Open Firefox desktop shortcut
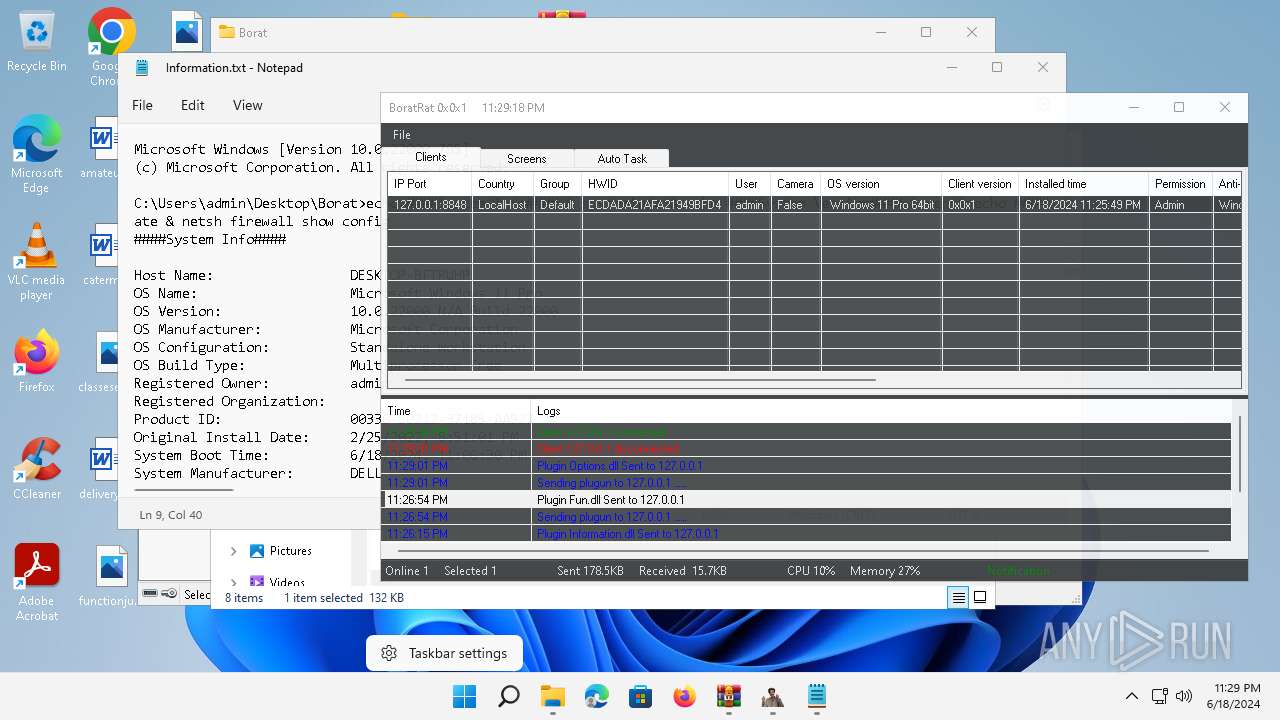This screenshot has width=1280, height=720. (37, 361)
